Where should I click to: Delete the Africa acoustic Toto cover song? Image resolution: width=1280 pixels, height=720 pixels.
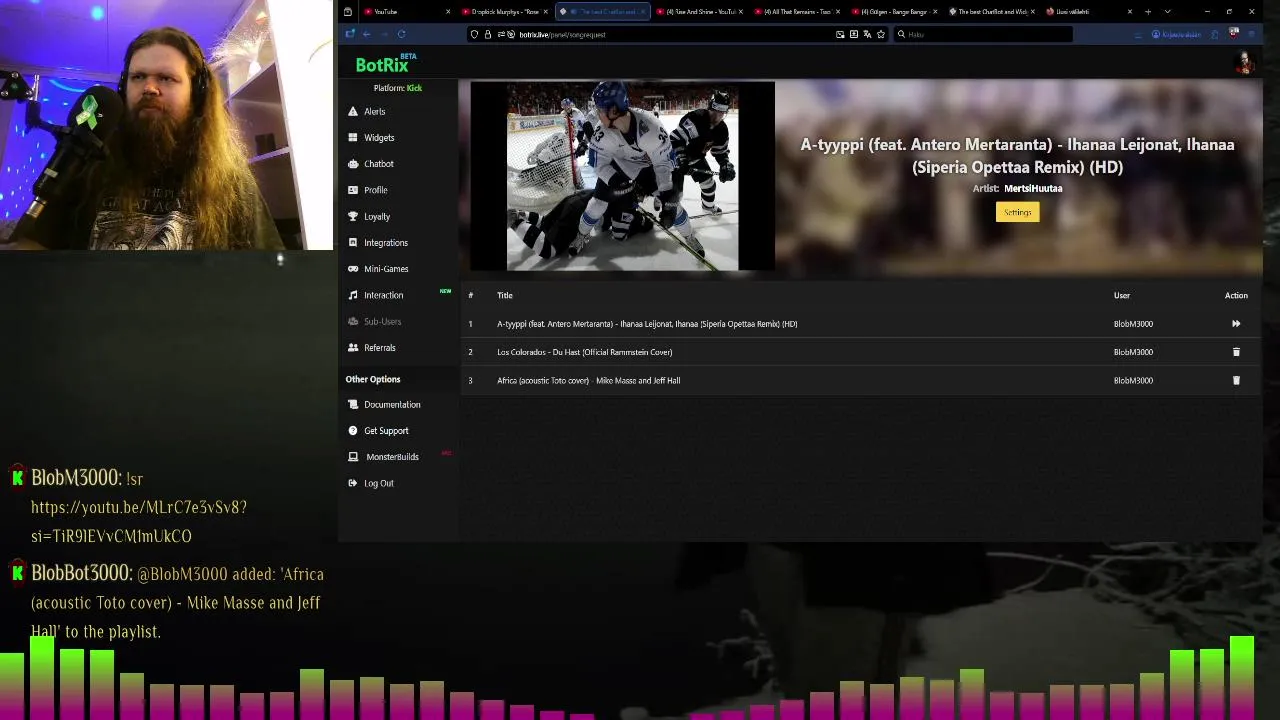click(1236, 380)
